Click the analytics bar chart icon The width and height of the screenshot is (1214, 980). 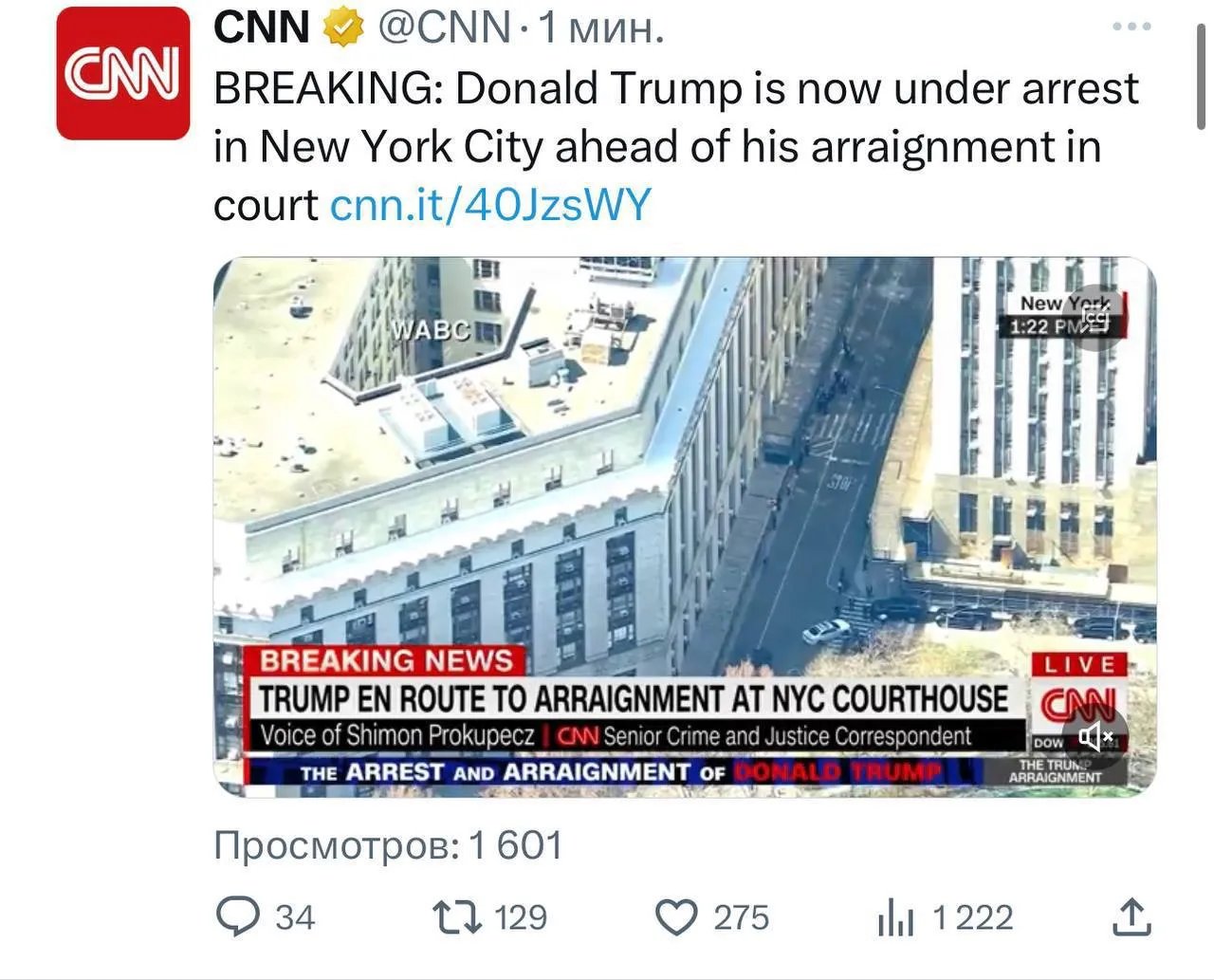click(x=895, y=917)
